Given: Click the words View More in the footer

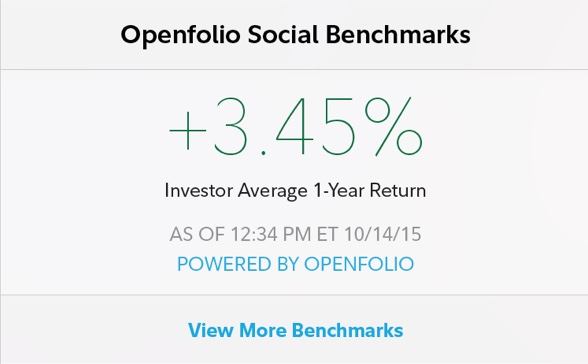Looking at the screenshot, I should 238,330.
